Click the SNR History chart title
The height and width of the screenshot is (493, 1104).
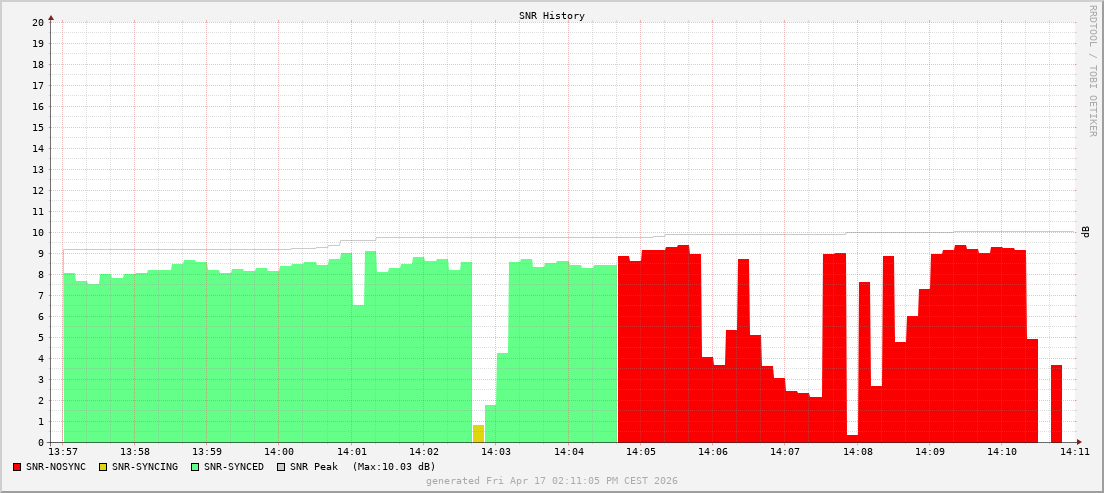[551, 16]
